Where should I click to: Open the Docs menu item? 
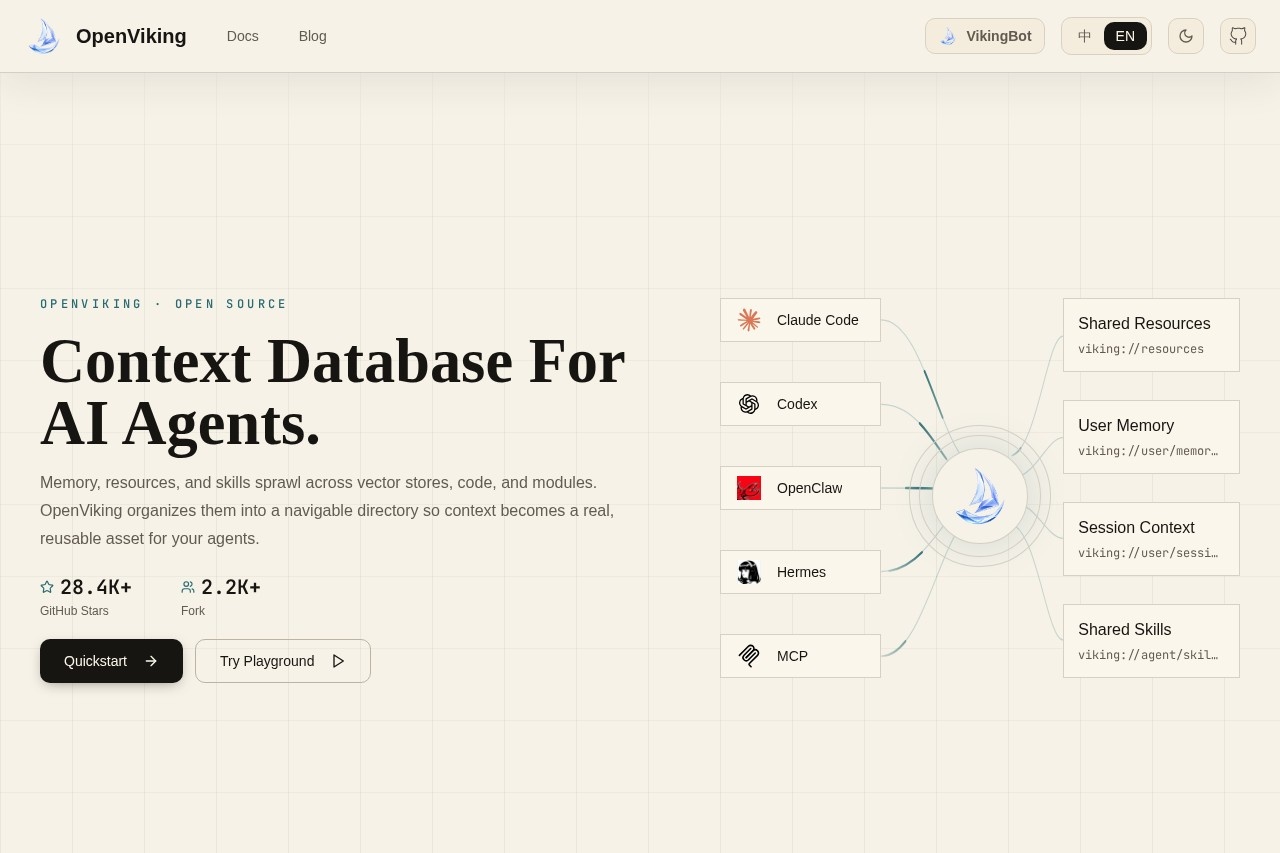(243, 36)
